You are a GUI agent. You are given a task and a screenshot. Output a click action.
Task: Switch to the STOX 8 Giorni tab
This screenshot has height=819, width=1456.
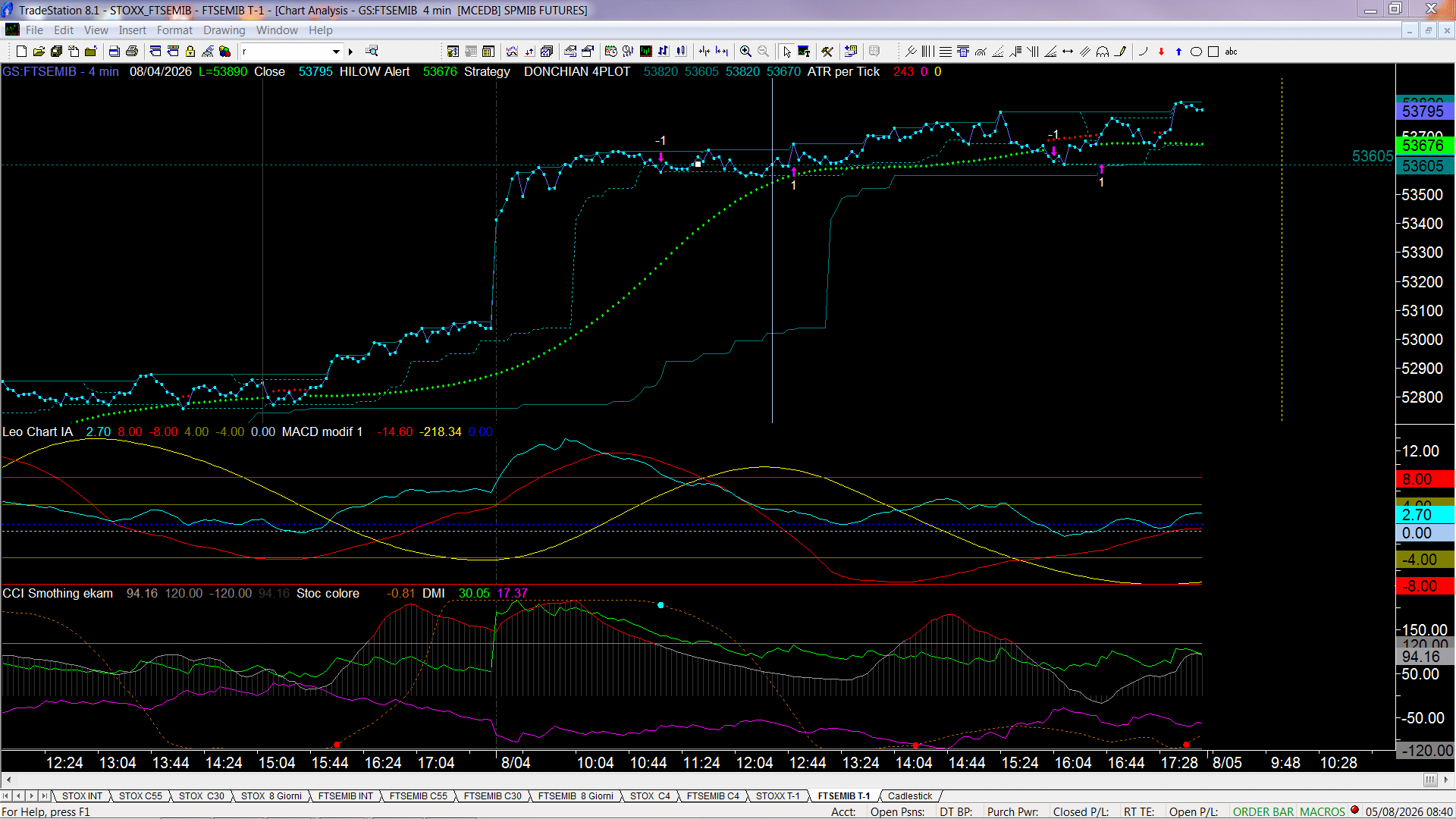point(271,796)
